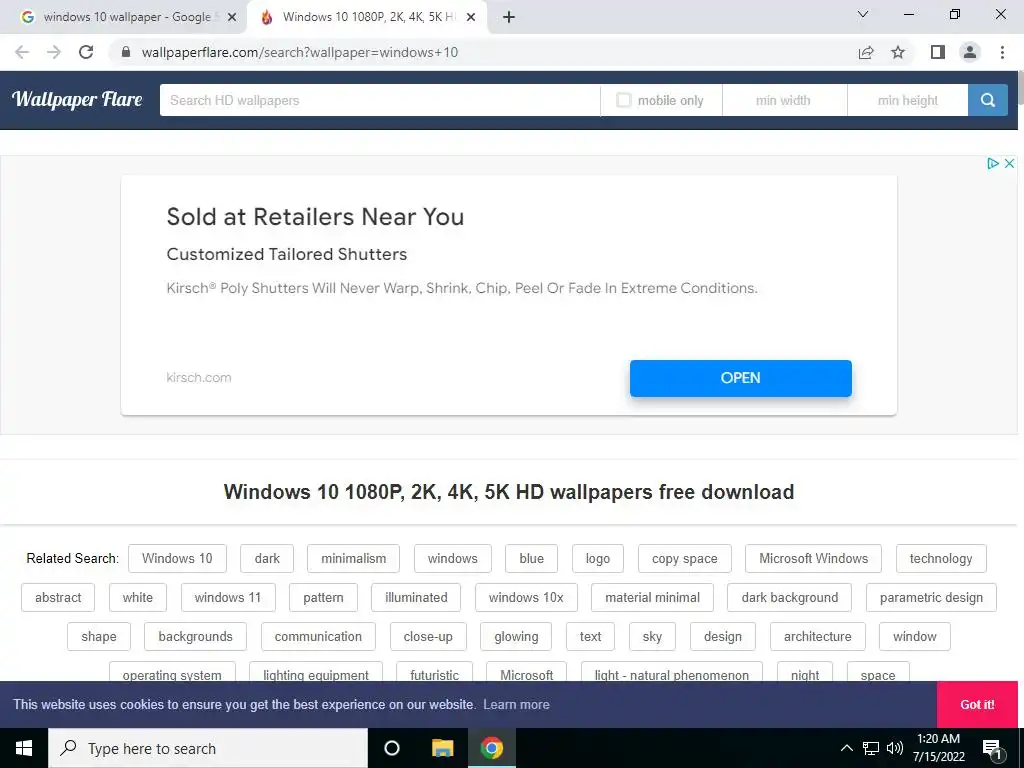Select the close-up tag
This screenshot has height=768, width=1024.
[x=428, y=637]
